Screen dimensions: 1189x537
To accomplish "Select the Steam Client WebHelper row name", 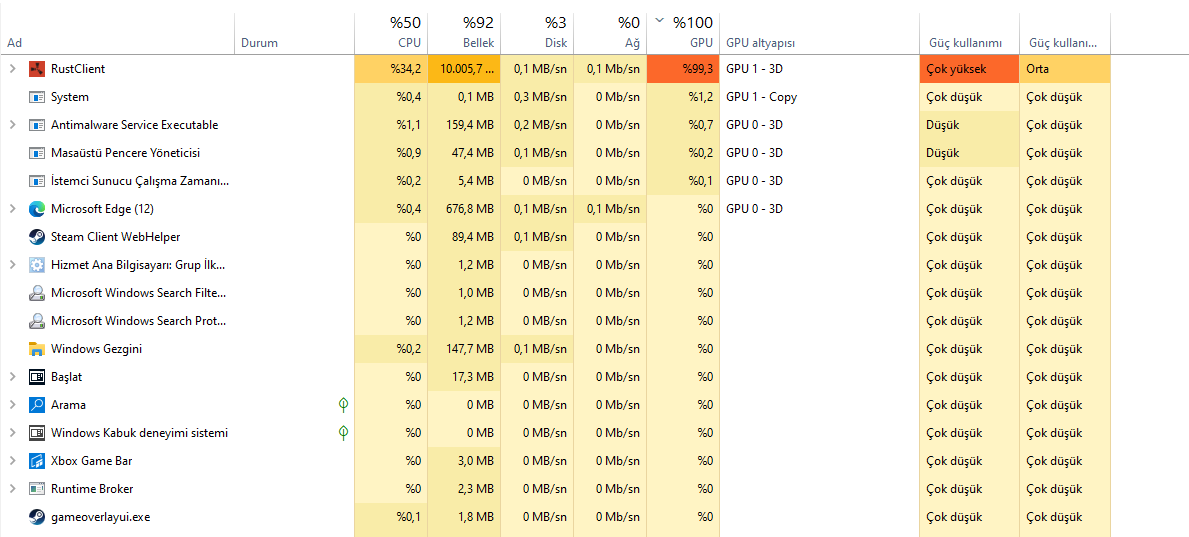I will [x=115, y=237].
